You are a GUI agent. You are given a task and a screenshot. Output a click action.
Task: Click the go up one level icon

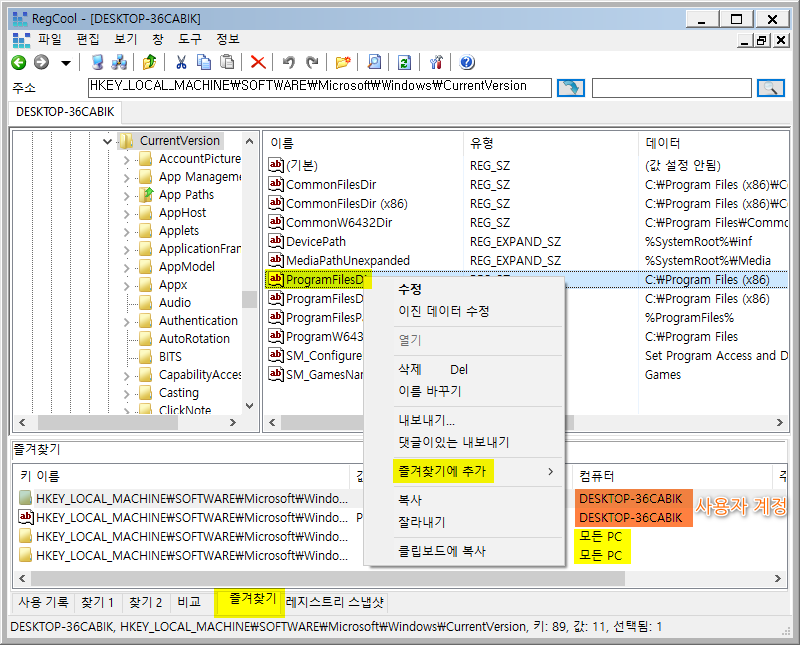(x=149, y=62)
